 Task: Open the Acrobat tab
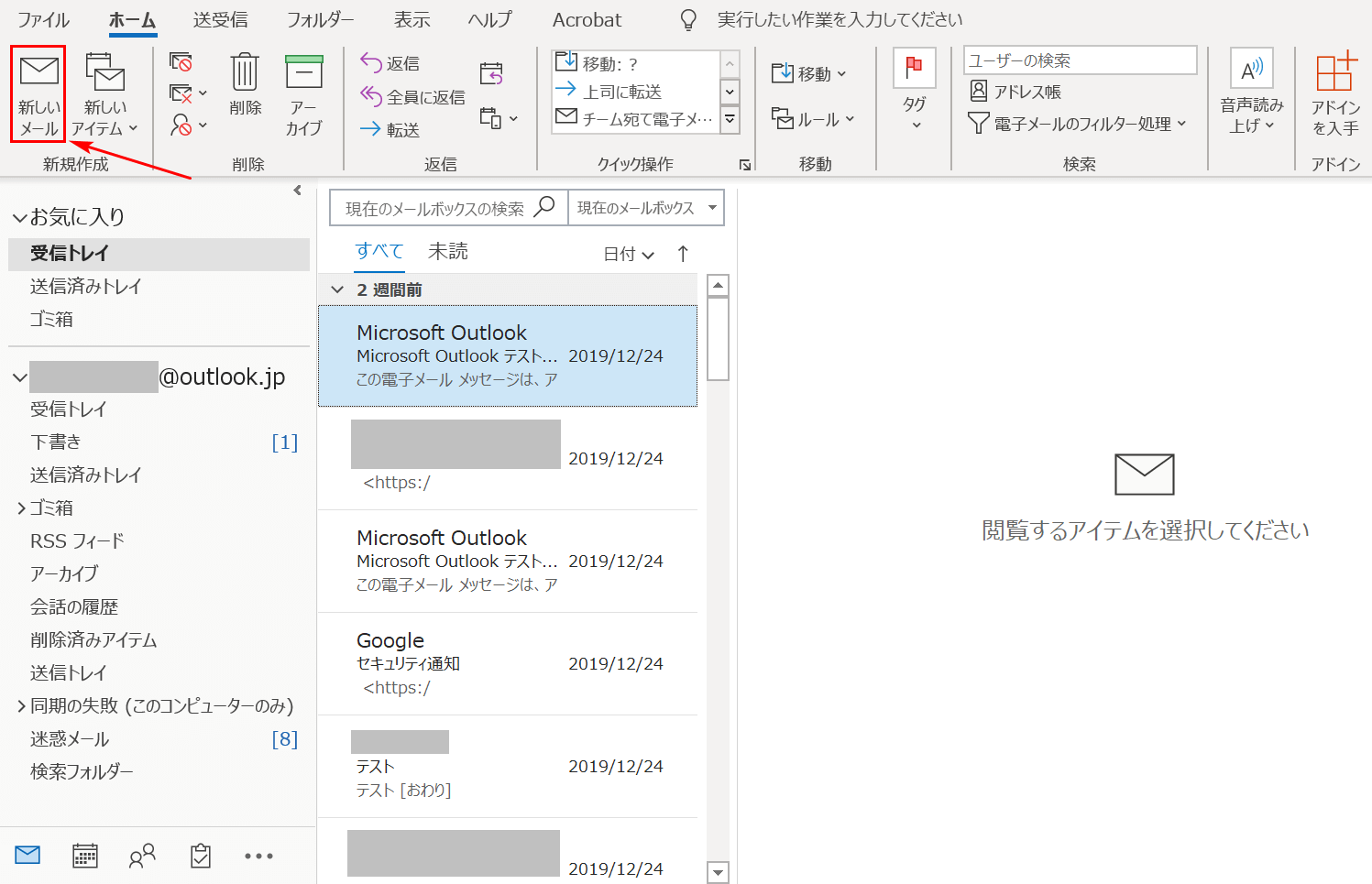587,19
